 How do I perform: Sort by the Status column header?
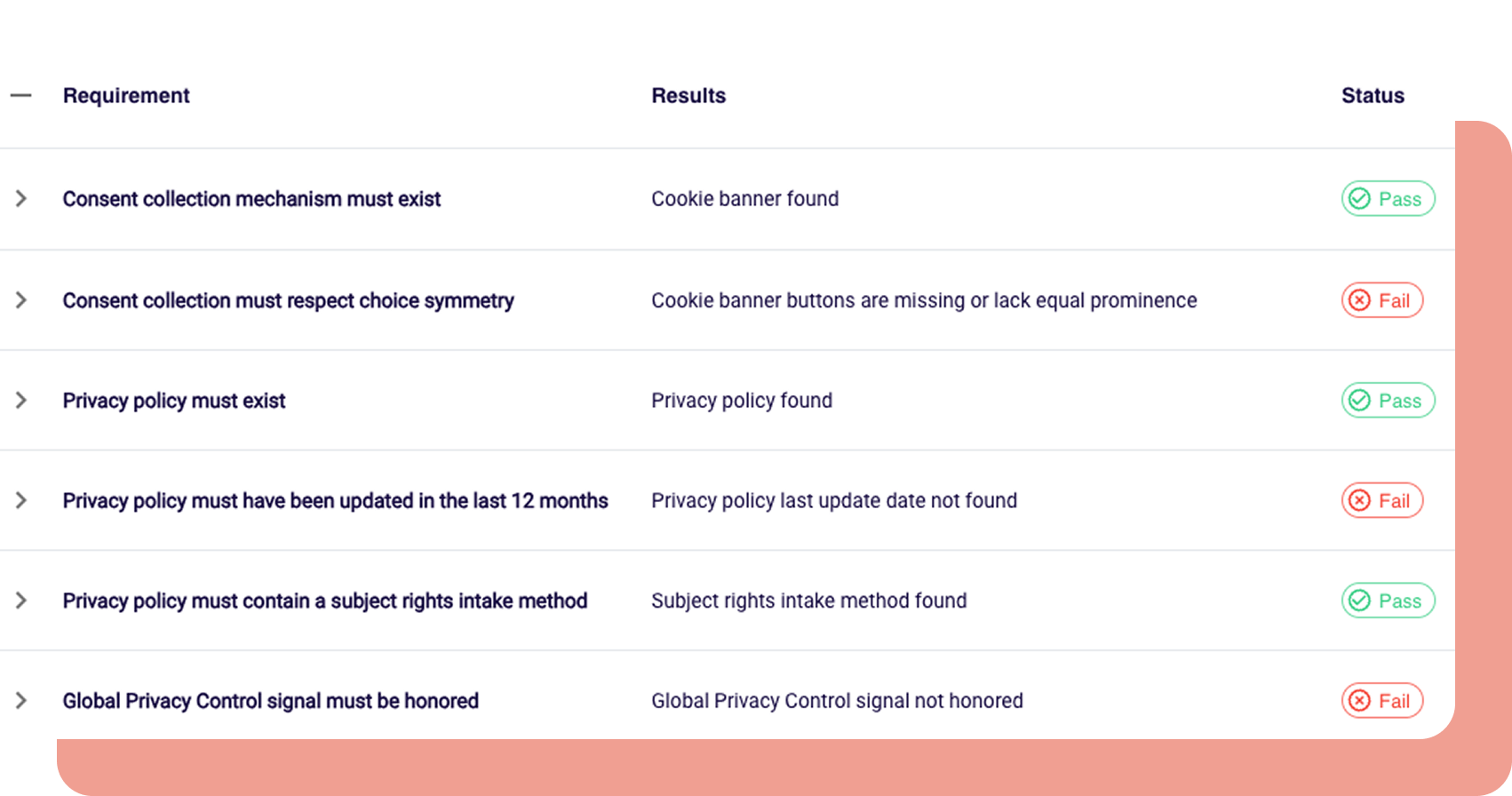click(x=1373, y=96)
